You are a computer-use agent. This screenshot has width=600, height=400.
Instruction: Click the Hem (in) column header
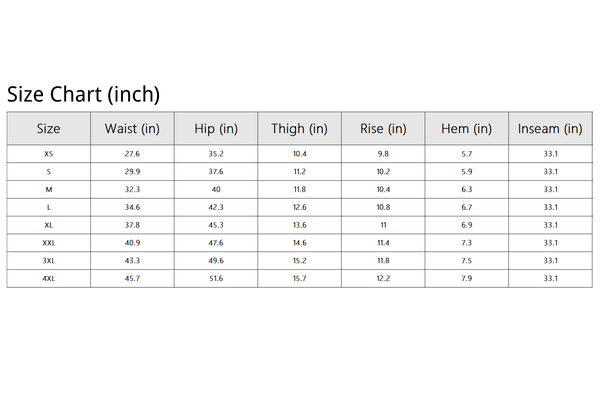[467, 129]
